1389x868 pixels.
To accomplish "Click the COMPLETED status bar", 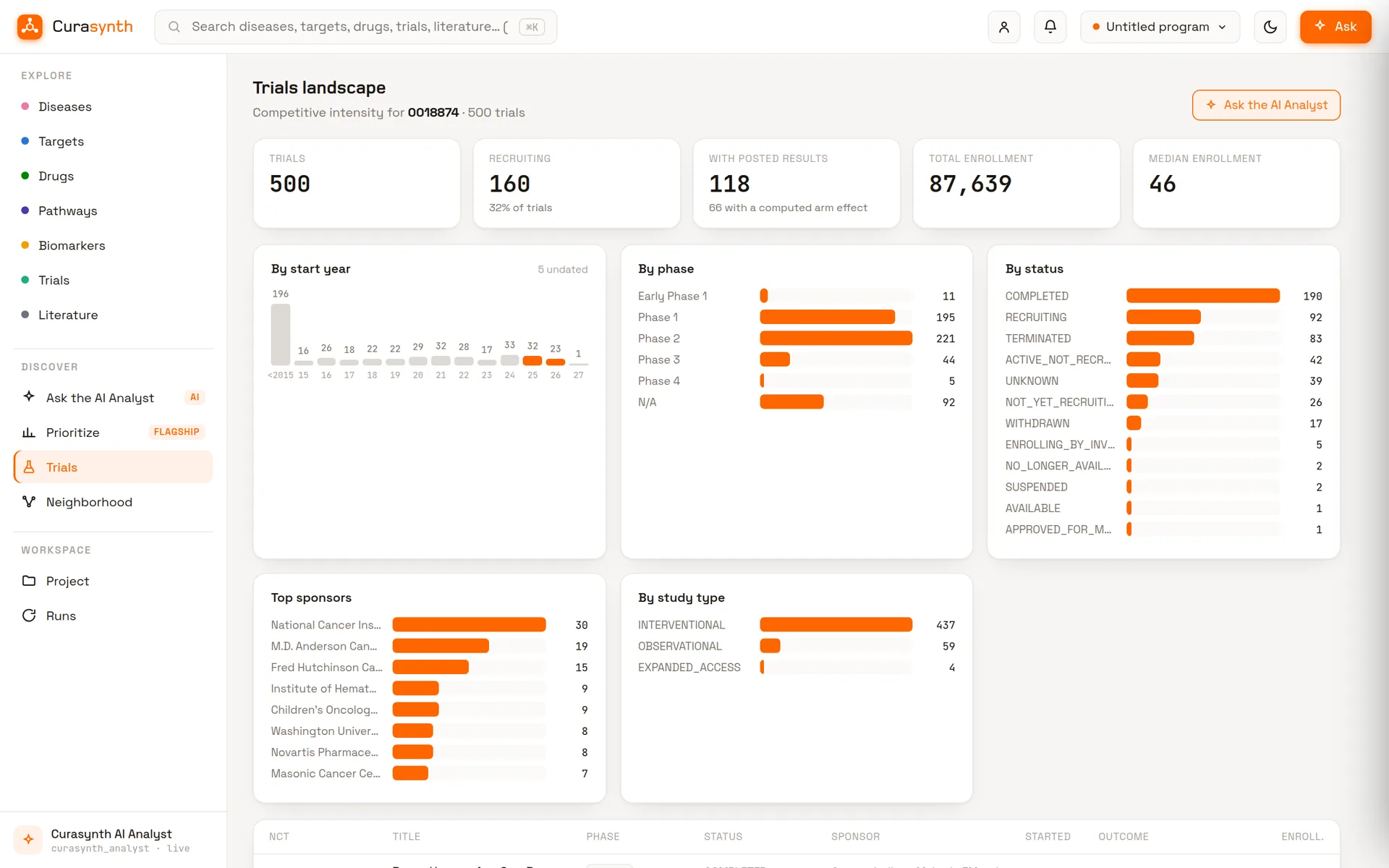I will point(1203,296).
